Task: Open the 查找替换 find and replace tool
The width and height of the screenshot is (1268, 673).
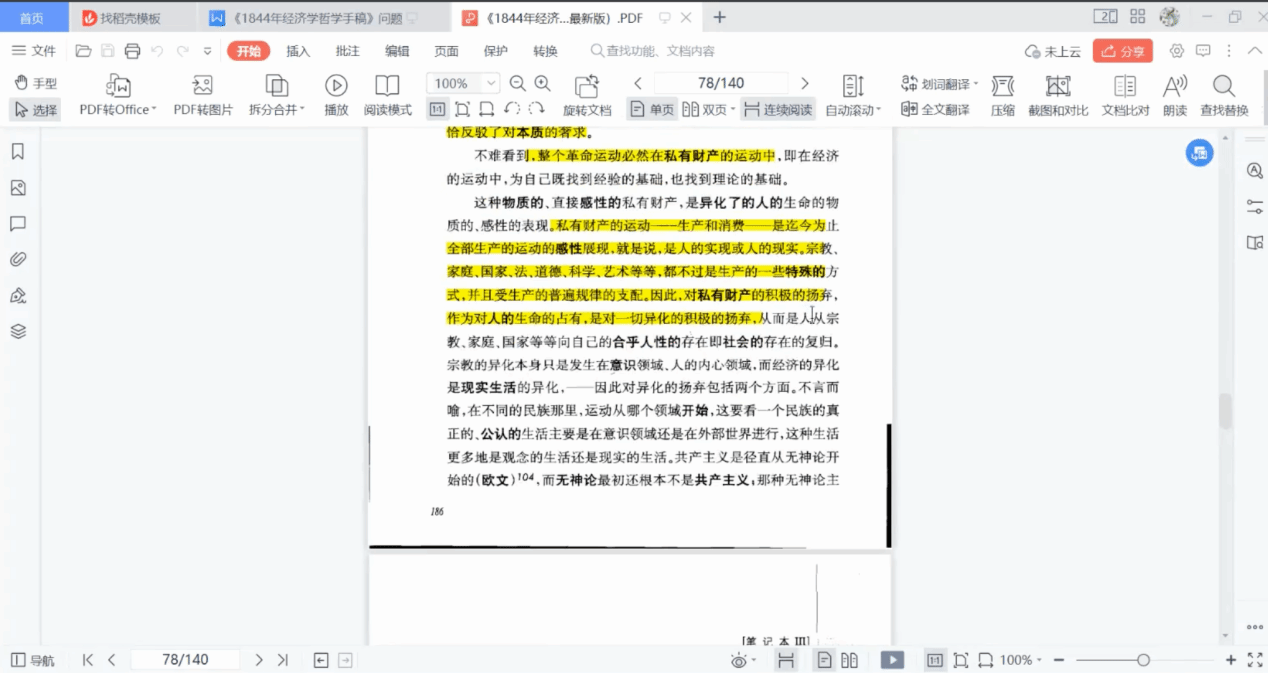Action: pos(1224,86)
